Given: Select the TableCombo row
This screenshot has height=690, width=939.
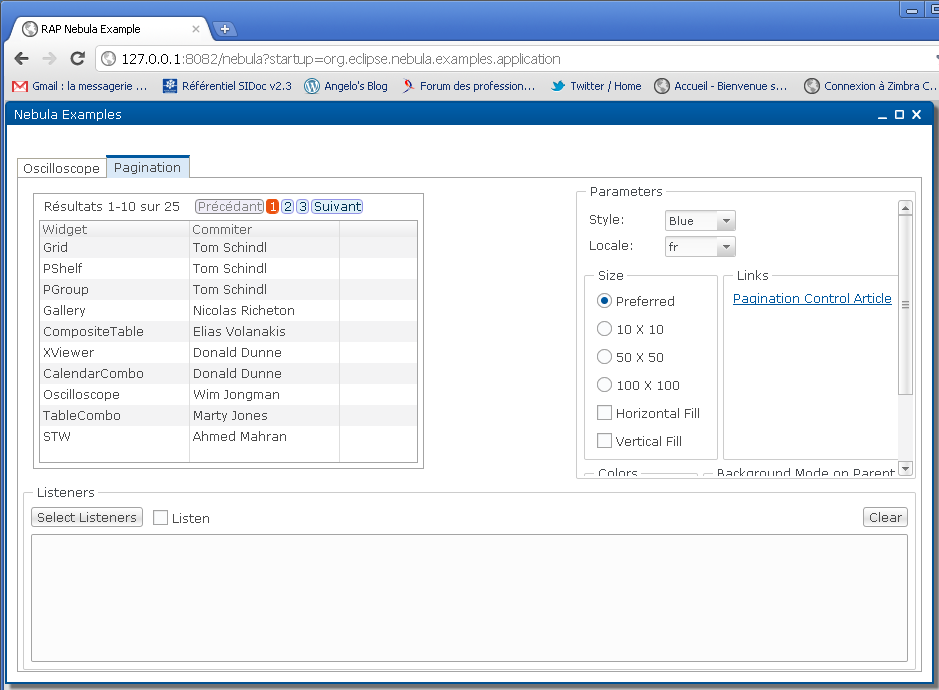Looking at the screenshot, I should click(228, 415).
